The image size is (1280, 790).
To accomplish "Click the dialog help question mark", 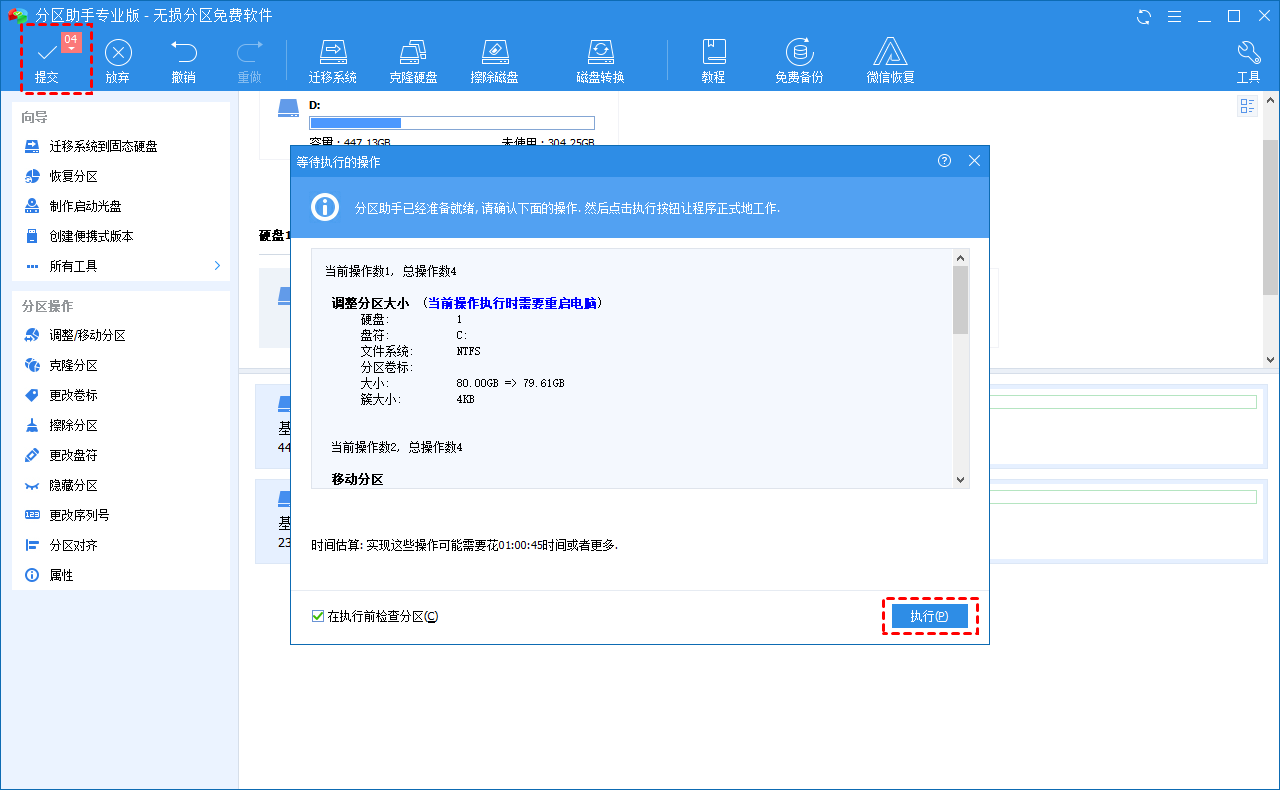I will click(944, 161).
